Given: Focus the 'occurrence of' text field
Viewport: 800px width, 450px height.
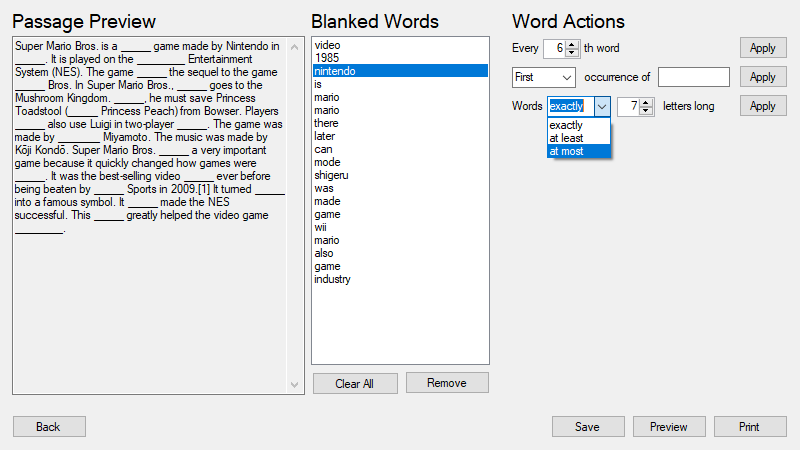Looking at the screenshot, I should tap(694, 77).
